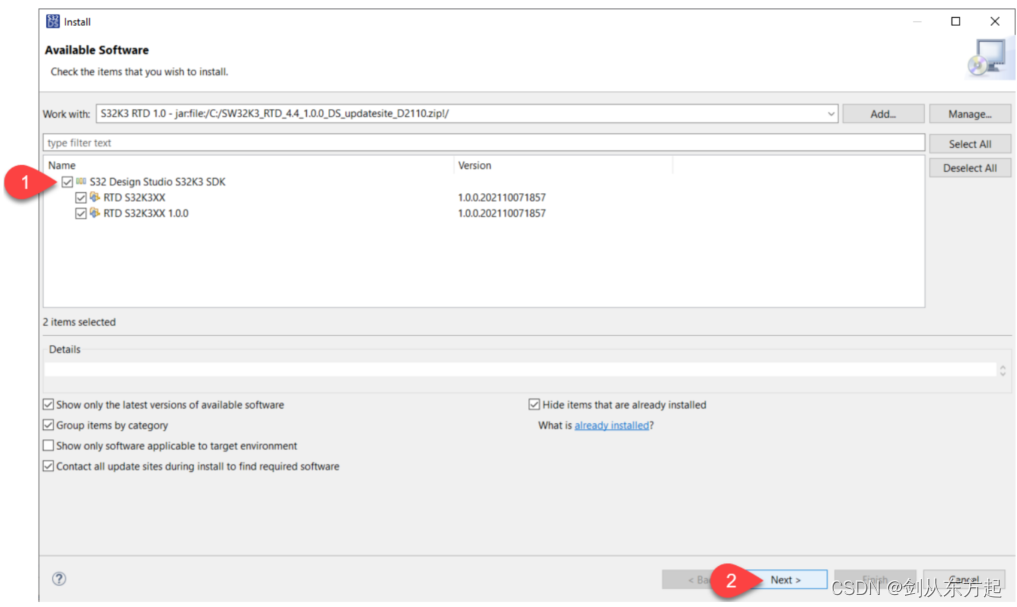Click the Deselect All button
This screenshot has height=607, width=1017.
click(x=970, y=168)
